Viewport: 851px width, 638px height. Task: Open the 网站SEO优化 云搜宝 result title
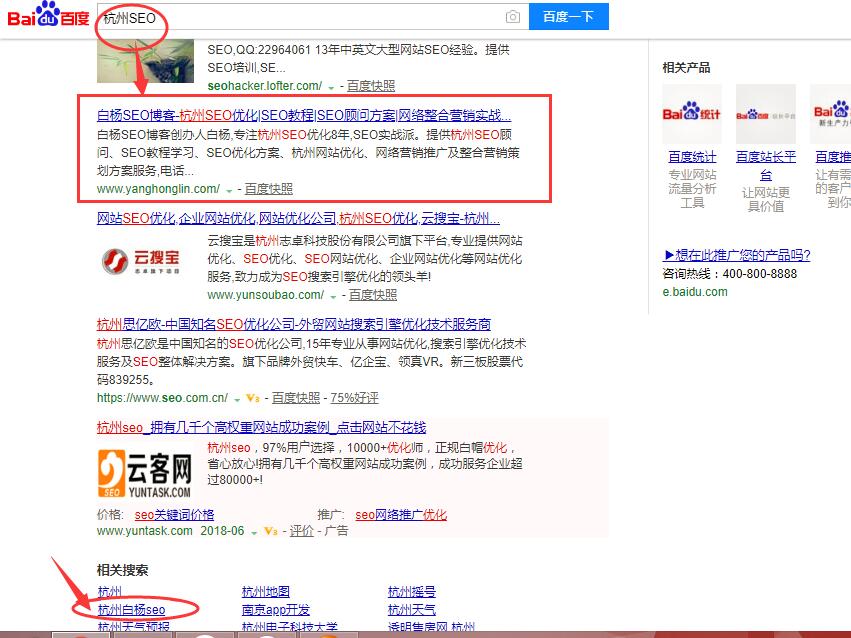tap(298, 218)
